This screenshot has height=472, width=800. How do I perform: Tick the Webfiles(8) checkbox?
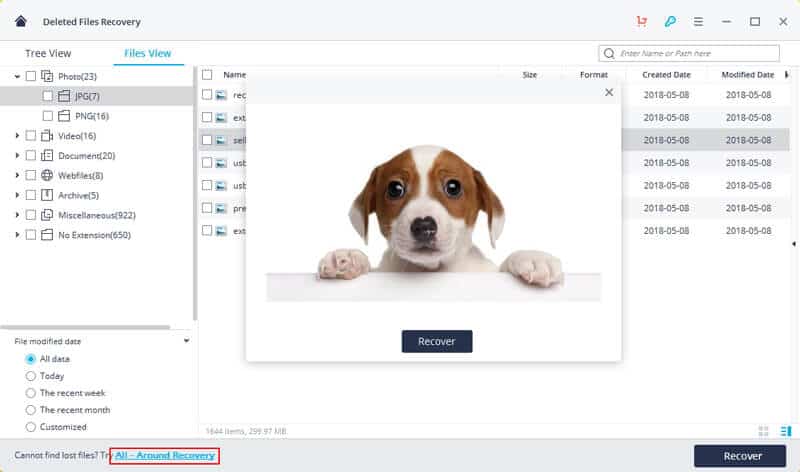point(31,176)
